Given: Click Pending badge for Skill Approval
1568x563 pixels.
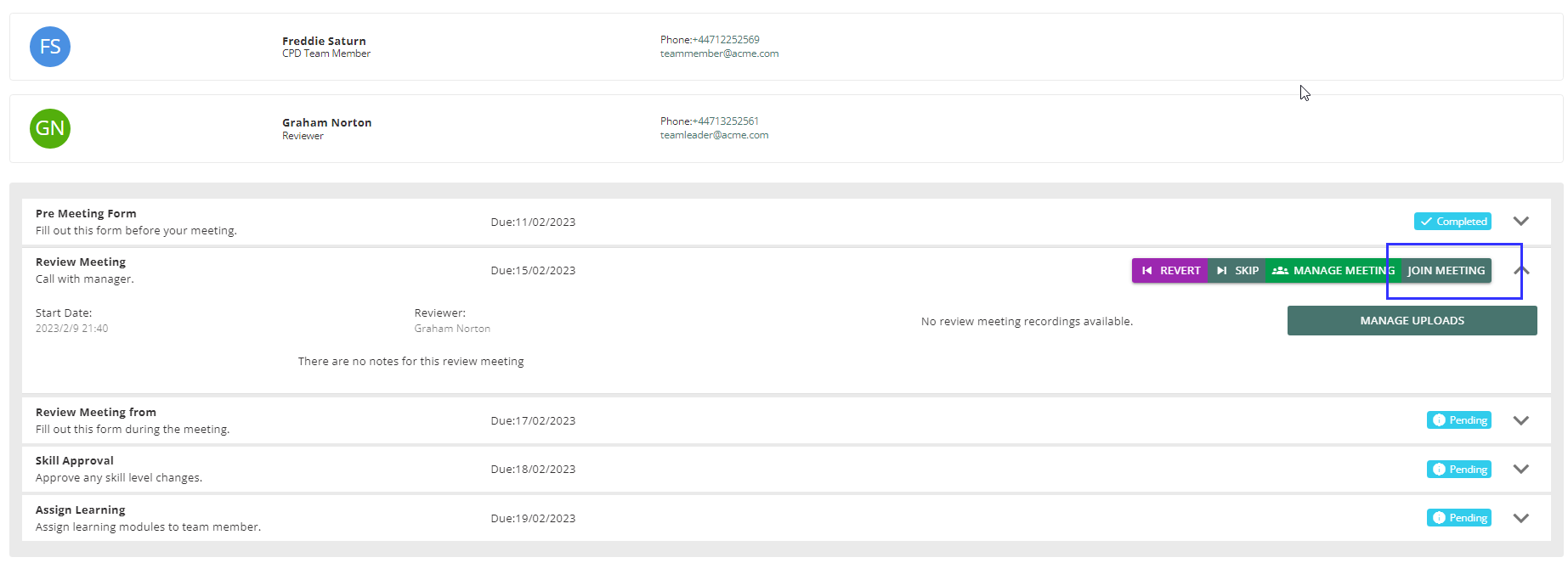Looking at the screenshot, I should coord(1458,470).
